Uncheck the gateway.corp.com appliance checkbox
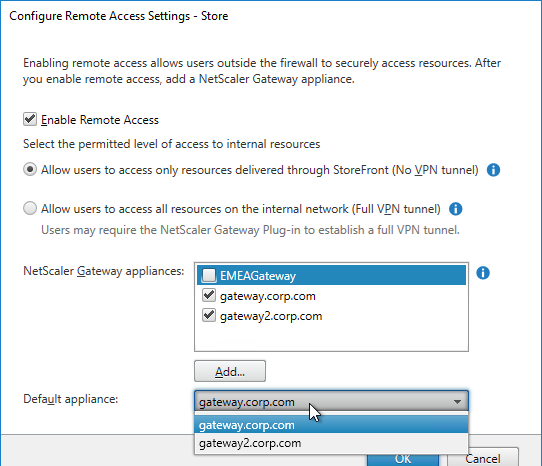 (x=209, y=296)
